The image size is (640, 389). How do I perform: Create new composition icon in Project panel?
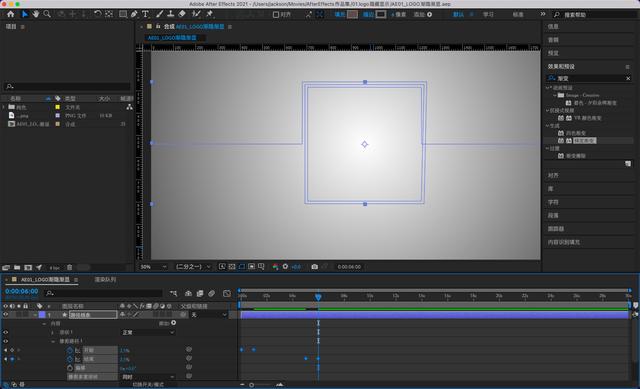[x=28, y=267]
